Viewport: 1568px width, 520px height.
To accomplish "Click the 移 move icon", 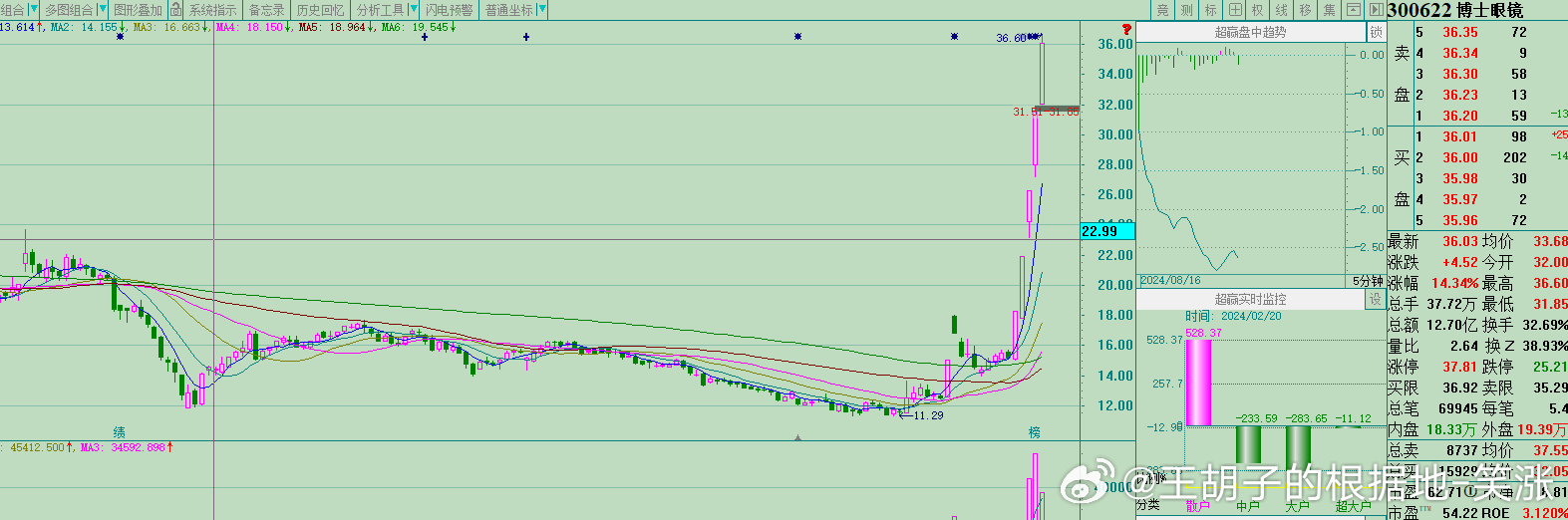I will click(1305, 10).
